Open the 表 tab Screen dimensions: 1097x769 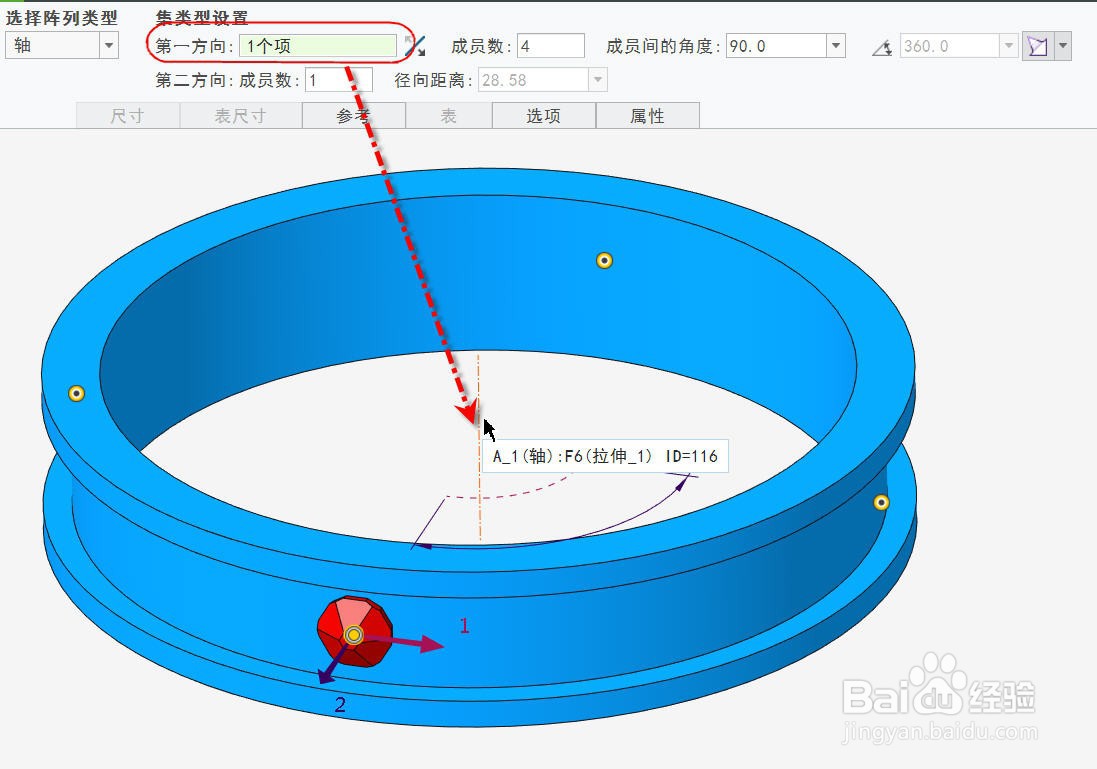(448, 115)
